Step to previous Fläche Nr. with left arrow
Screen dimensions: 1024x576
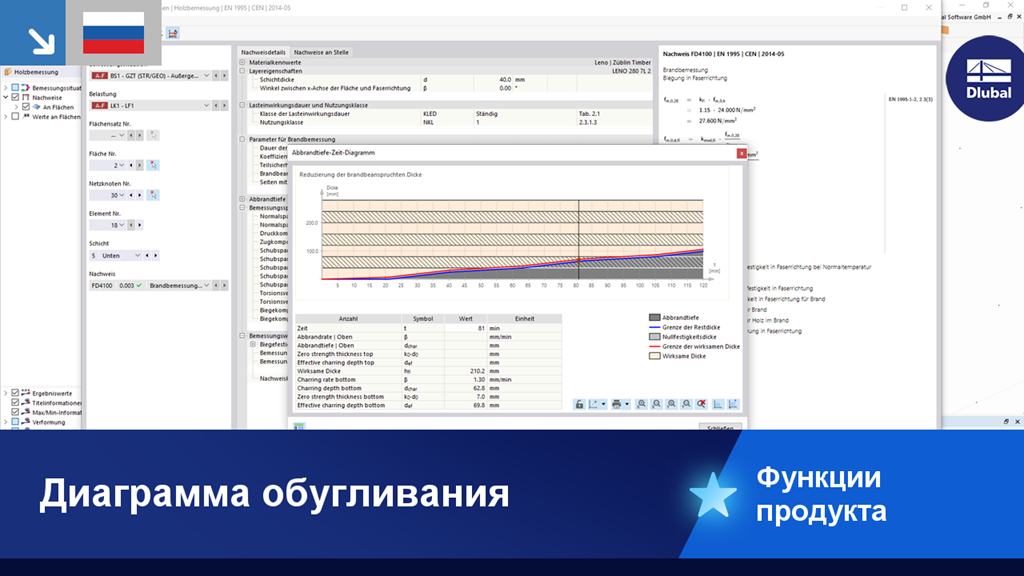coord(131,165)
